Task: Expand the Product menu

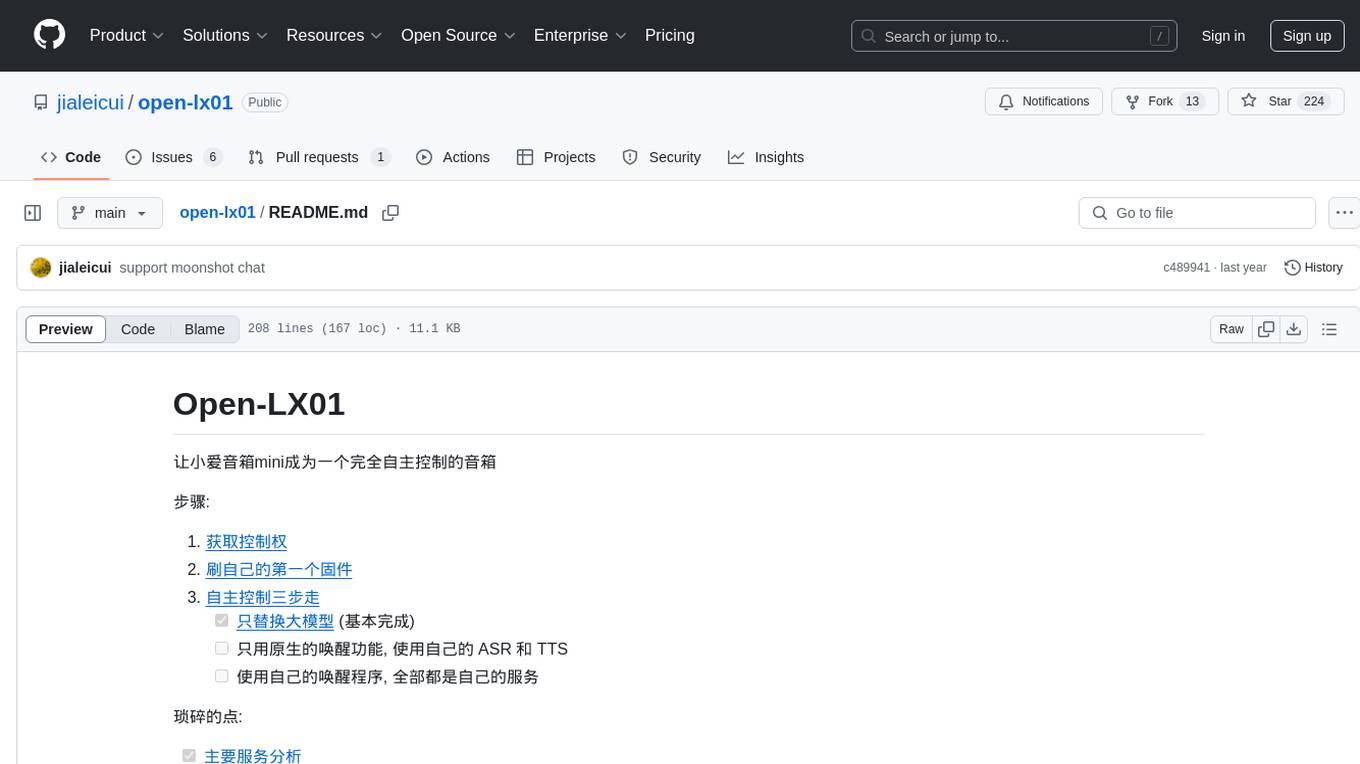Action: click(x=127, y=35)
